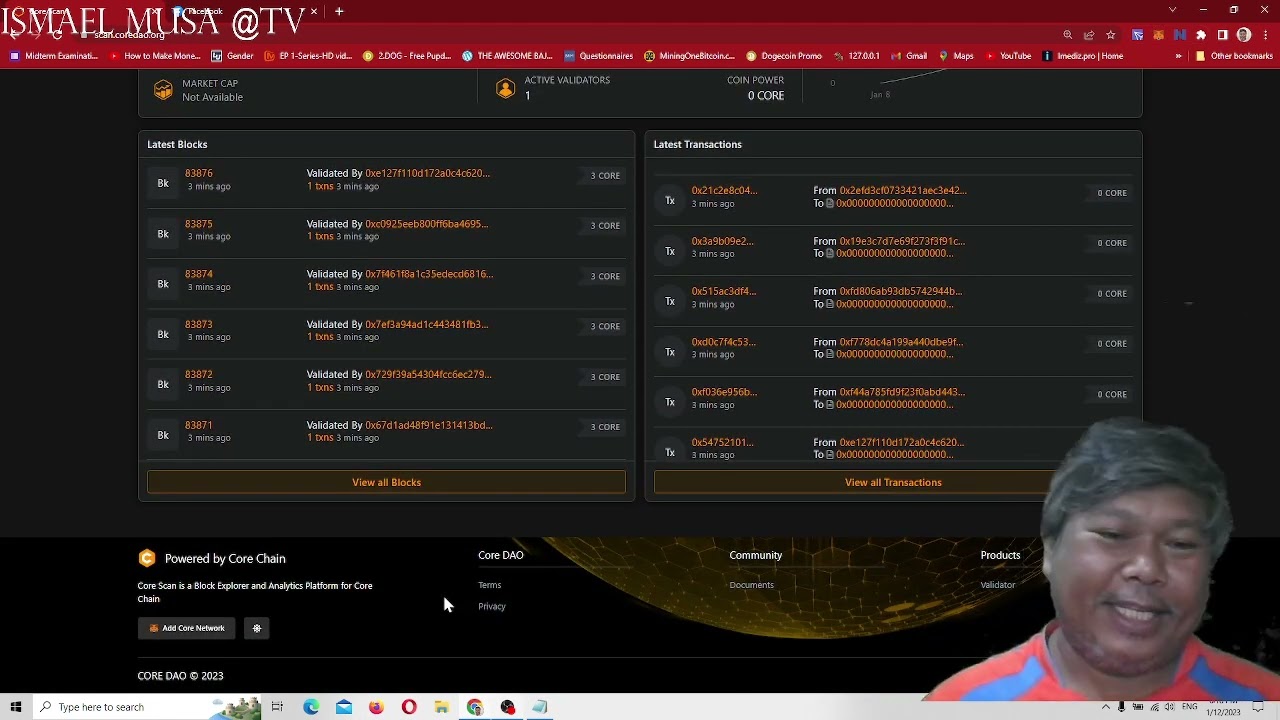Open validator address 0xc0925eeb800ff6ba4695
Viewport: 1280px width, 720px height.
click(427, 224)
